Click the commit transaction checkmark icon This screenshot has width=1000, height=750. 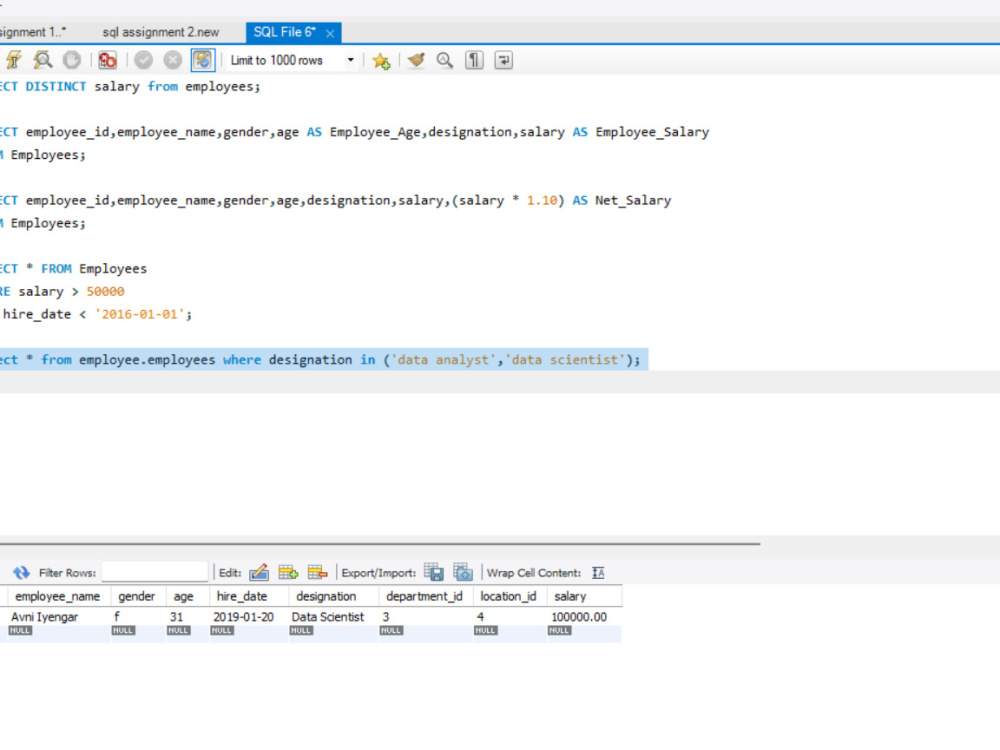pos(143,61)
